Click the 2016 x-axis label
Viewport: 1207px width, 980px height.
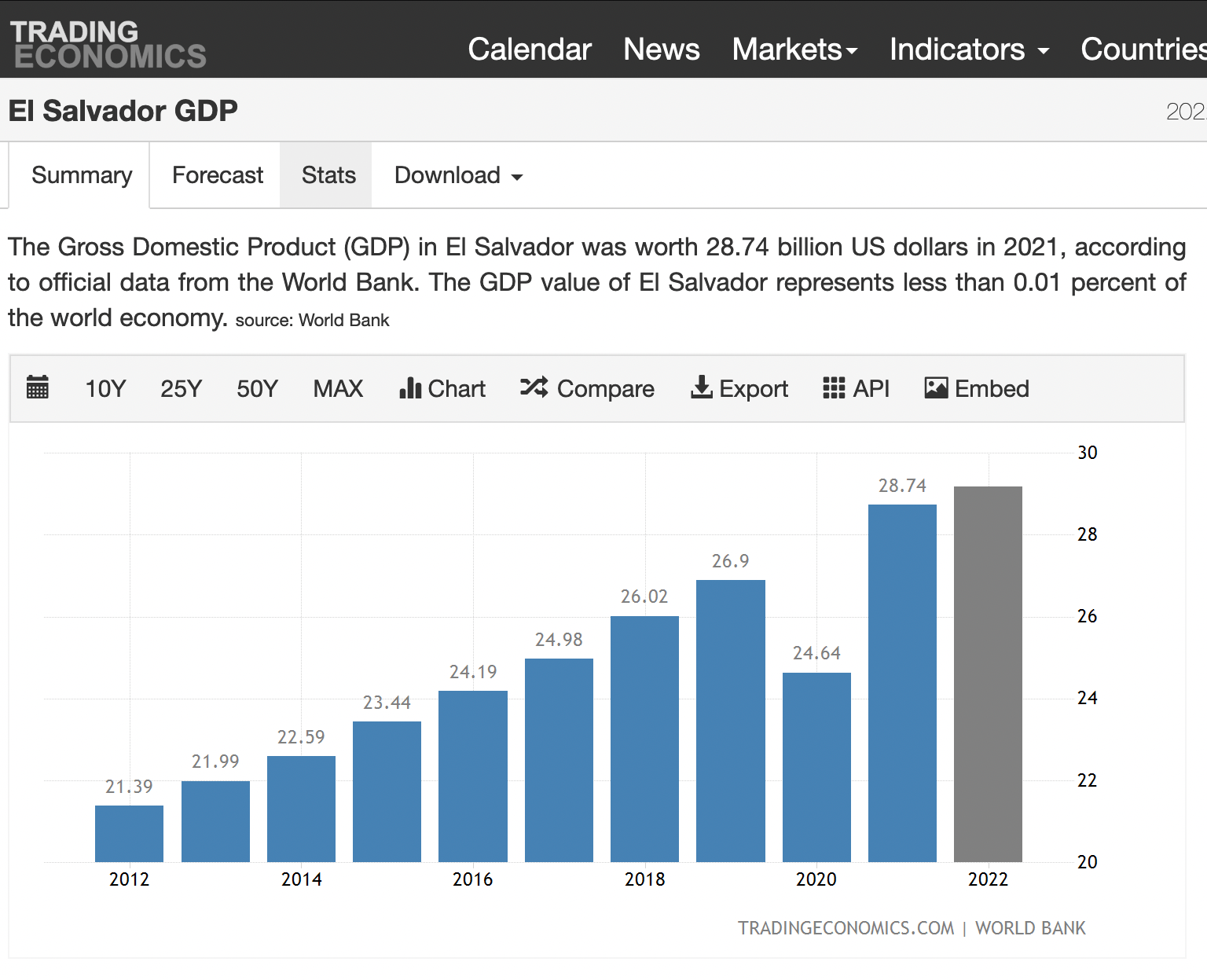(473, 879)
